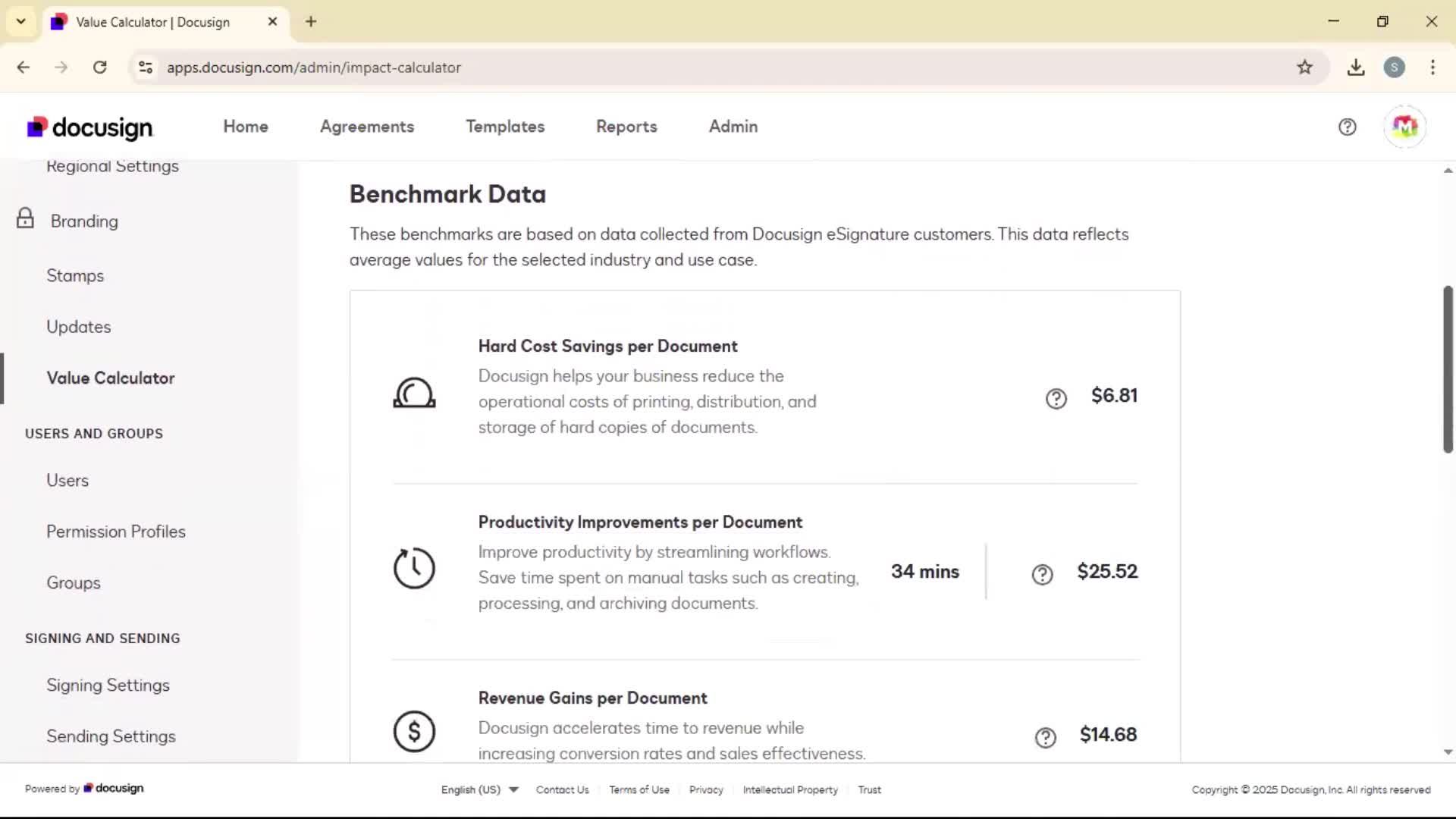Screen dimensions: 1456x819
Task: Open Chrome profile S avatar
Action: (1394, 67)
